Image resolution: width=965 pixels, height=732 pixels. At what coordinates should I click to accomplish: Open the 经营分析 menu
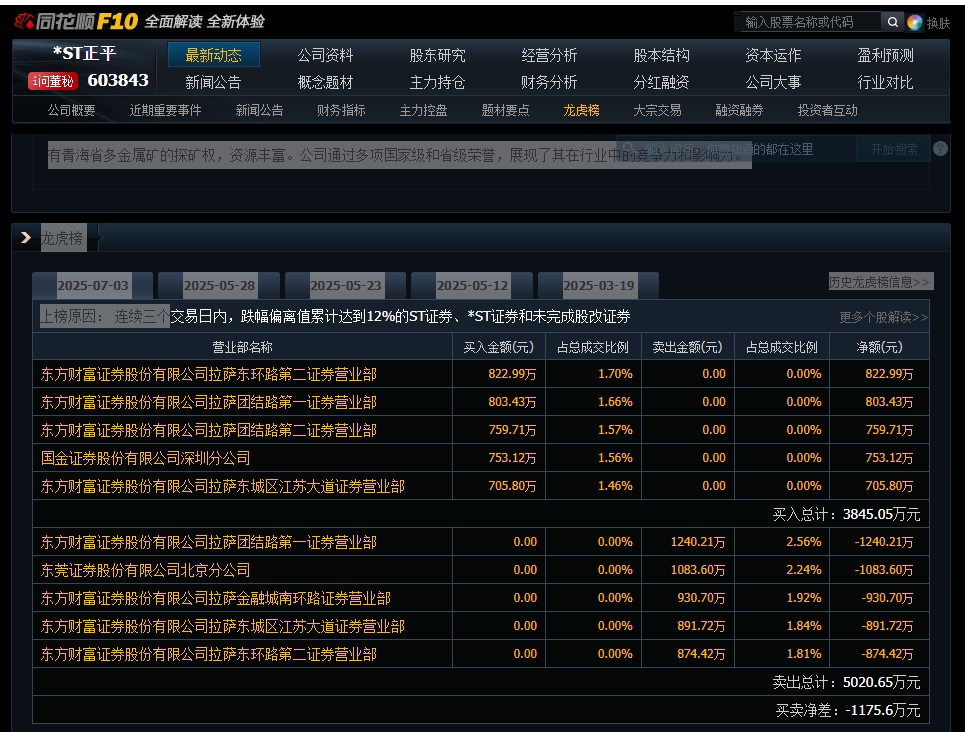coord(549,55)
